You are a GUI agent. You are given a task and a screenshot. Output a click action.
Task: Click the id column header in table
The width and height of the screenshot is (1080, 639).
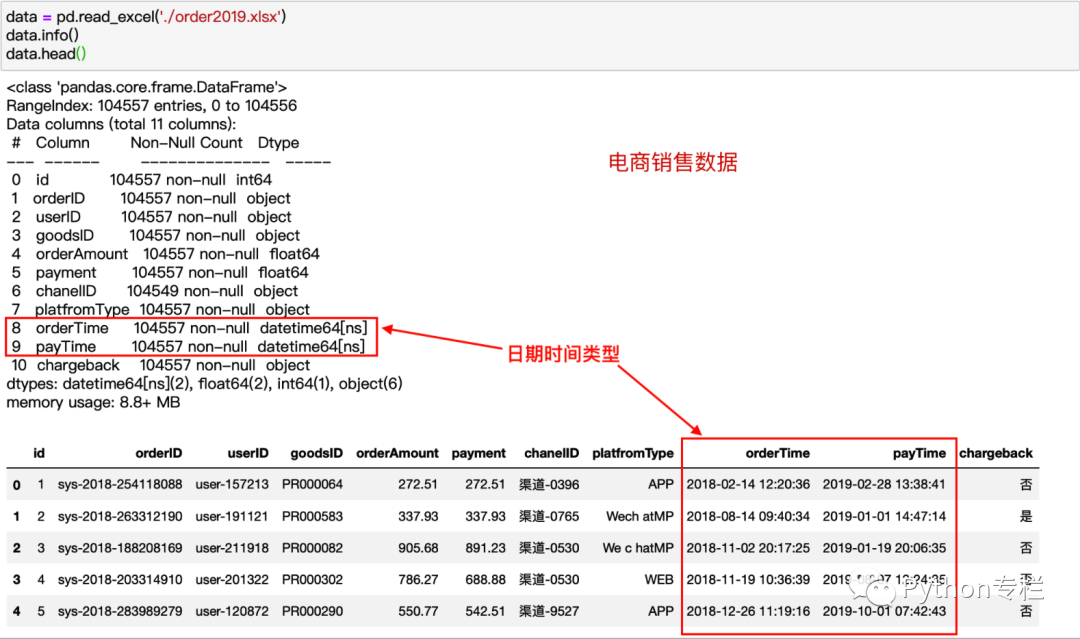pyautogui.click(x=39, y=453)
